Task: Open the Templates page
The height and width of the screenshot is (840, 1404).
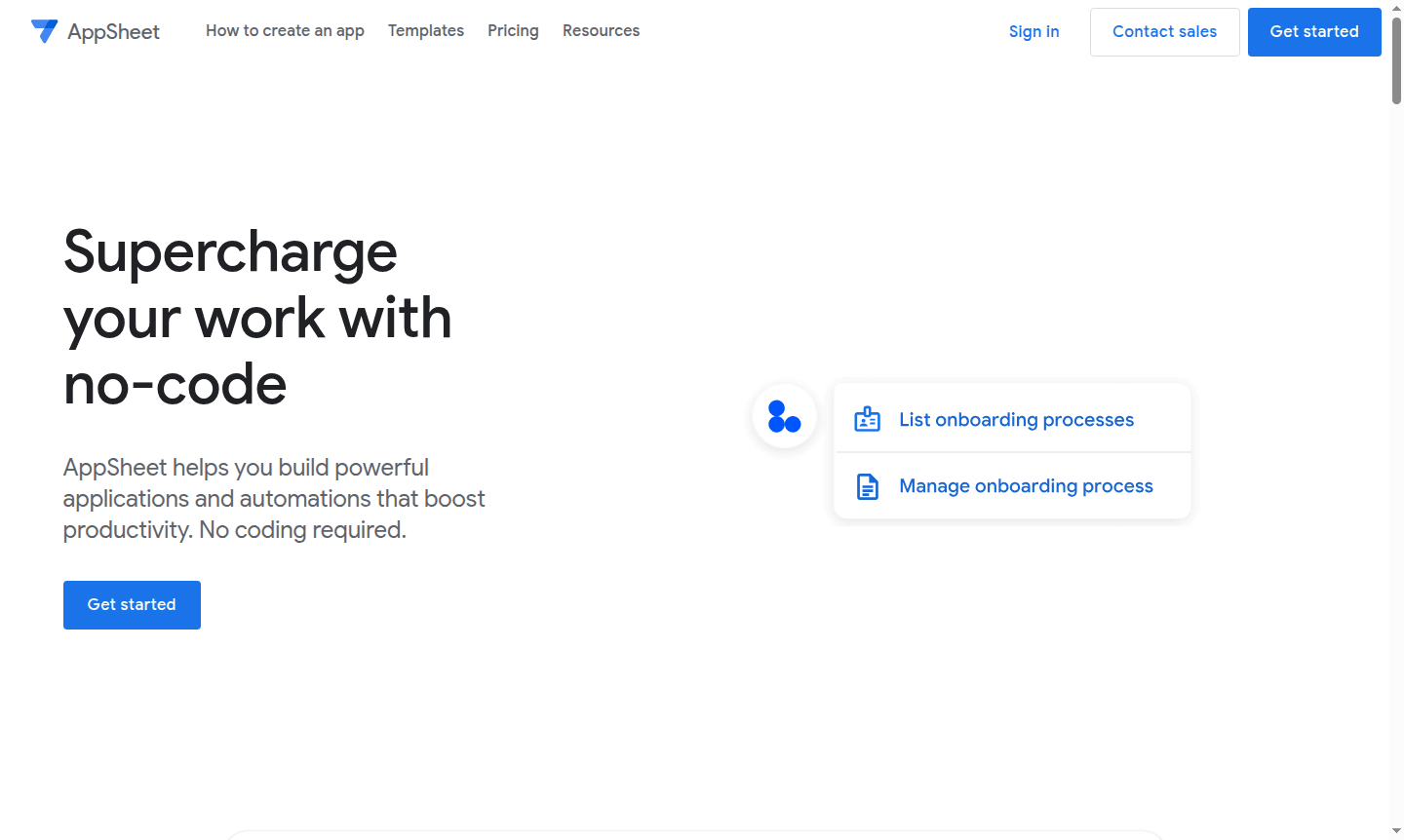Action: point(426,31)
